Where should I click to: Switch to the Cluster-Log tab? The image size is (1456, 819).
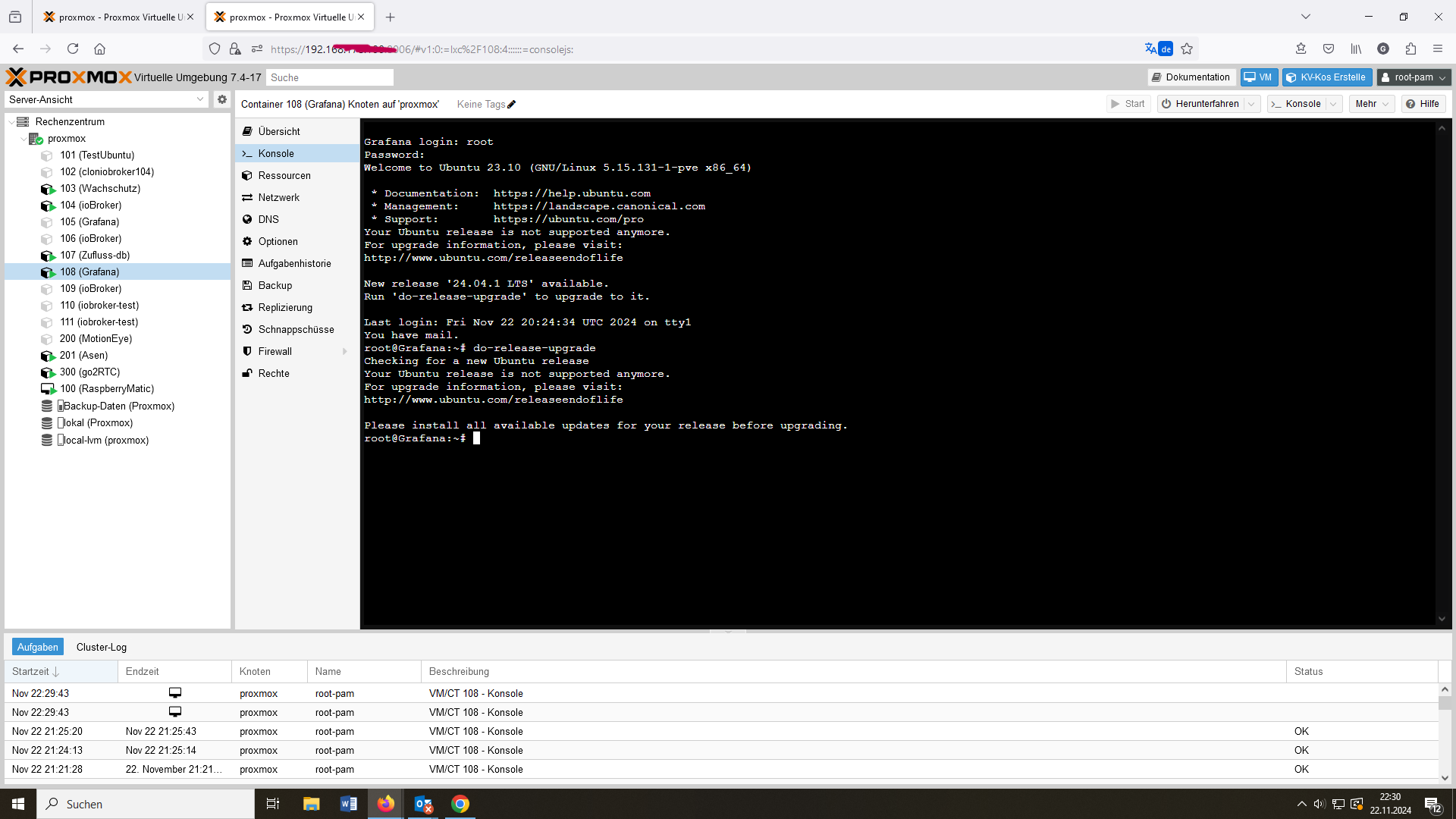101,647
